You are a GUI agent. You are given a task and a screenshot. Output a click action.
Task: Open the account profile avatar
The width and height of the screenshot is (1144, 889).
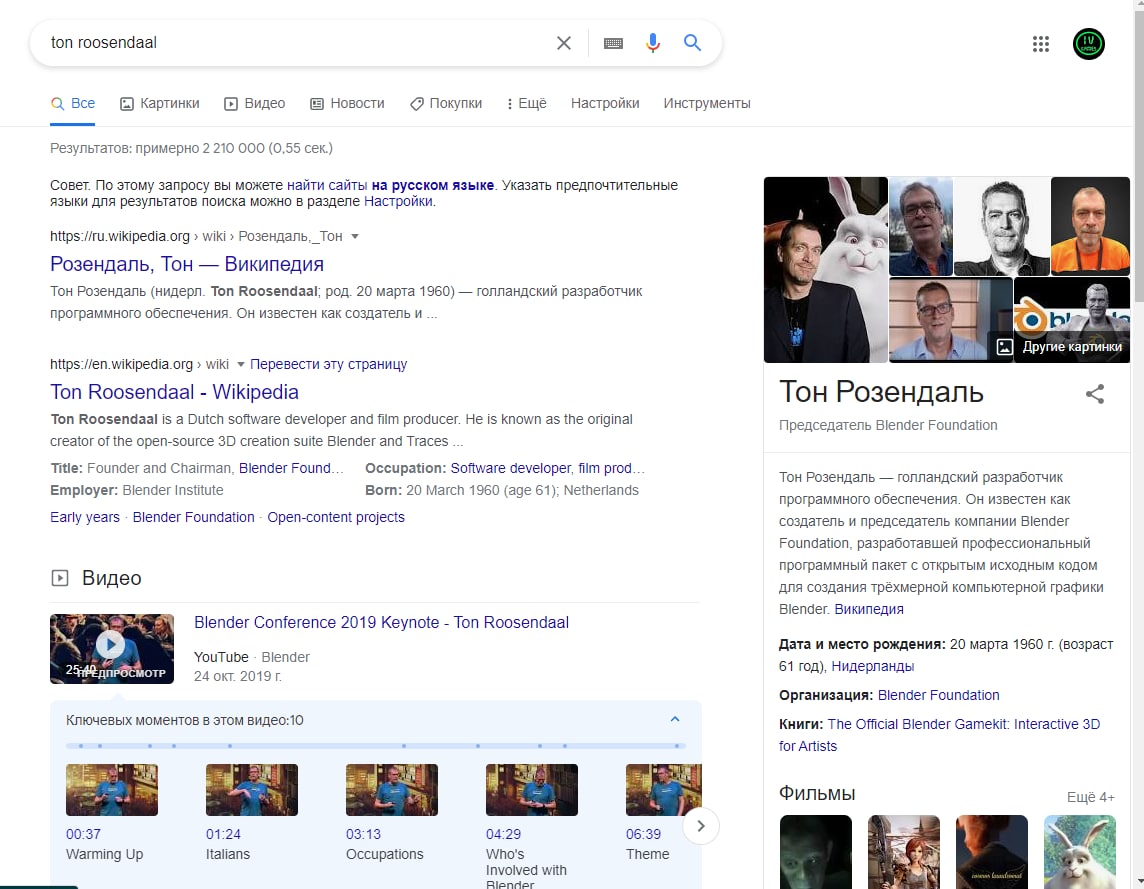click(x=1089, y=44)
